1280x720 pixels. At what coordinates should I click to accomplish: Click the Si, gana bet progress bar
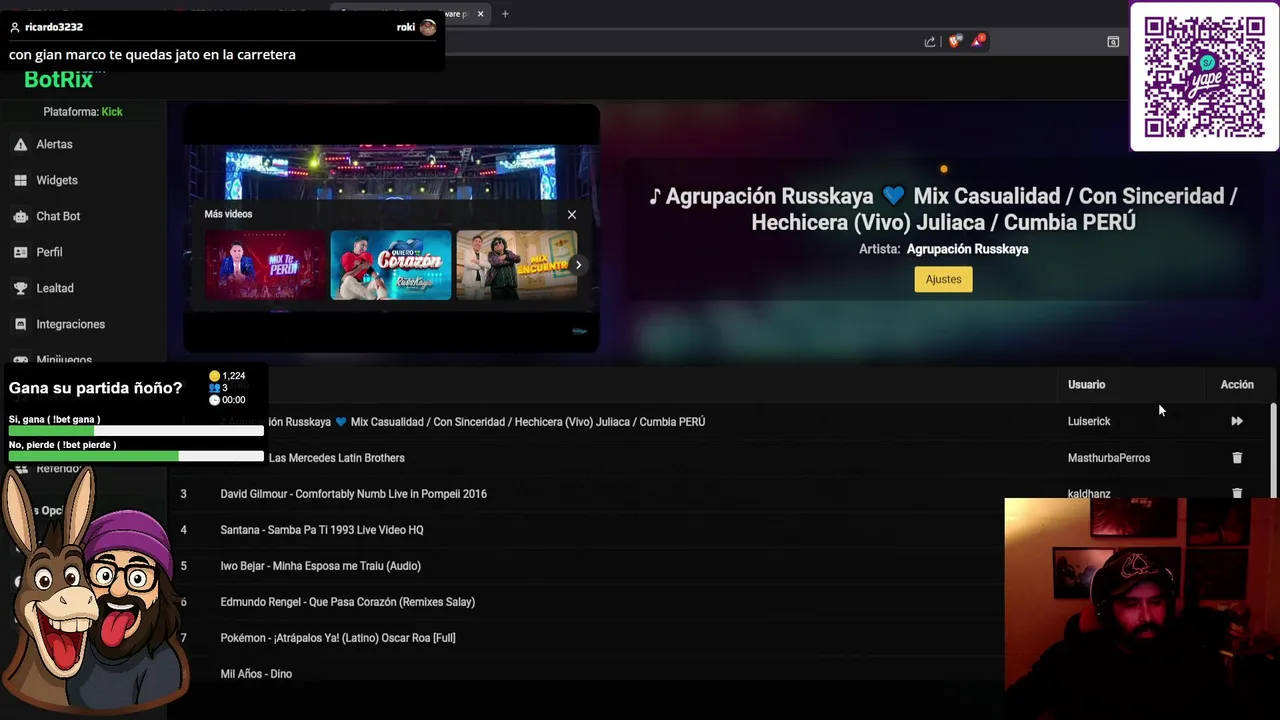pos(136,431)
